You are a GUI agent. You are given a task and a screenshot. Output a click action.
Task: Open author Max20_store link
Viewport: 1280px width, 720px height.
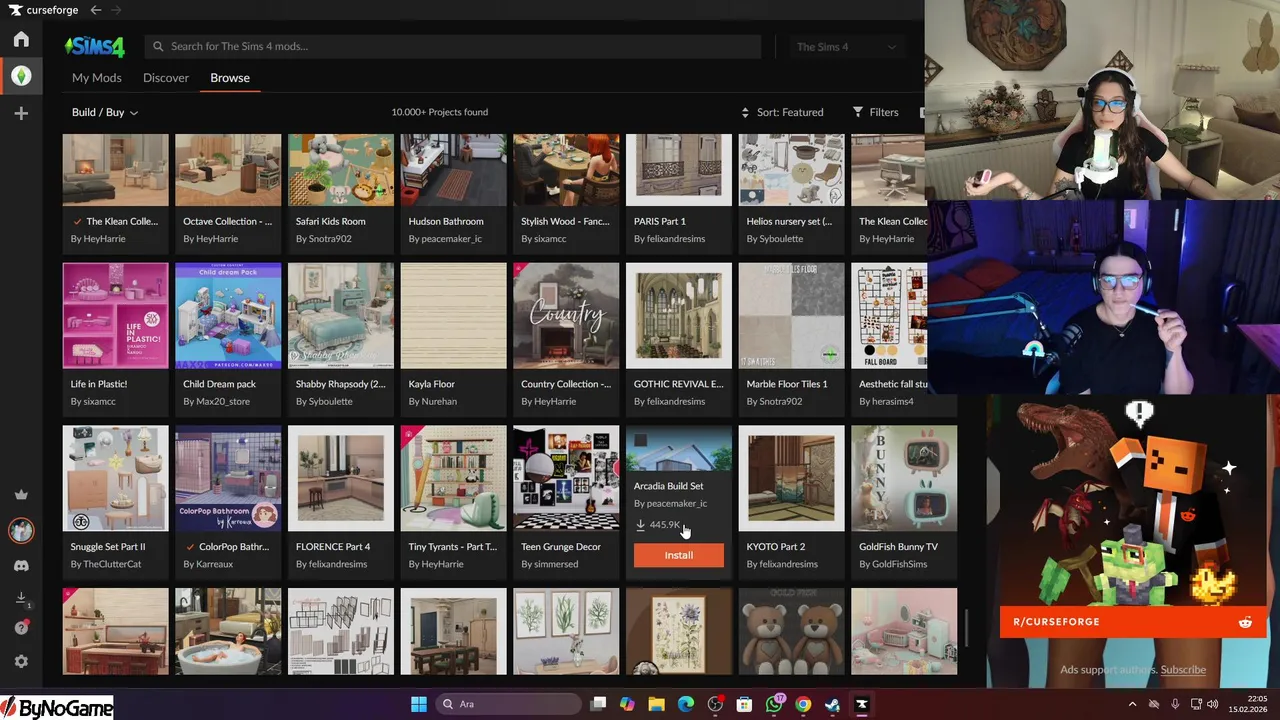[x=219, y=401]
